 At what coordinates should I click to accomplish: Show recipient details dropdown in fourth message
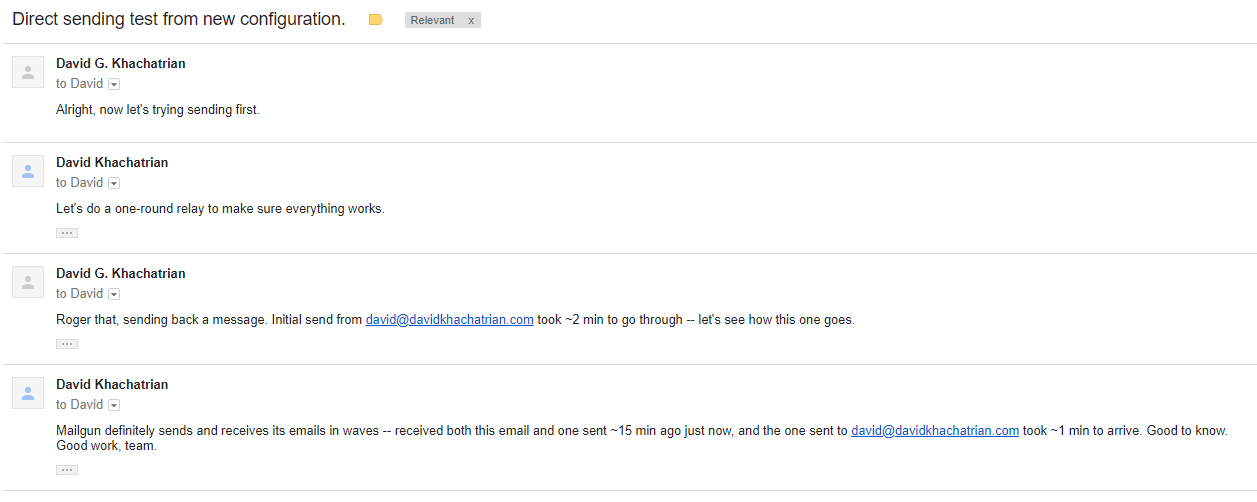(x=114, y=405)
